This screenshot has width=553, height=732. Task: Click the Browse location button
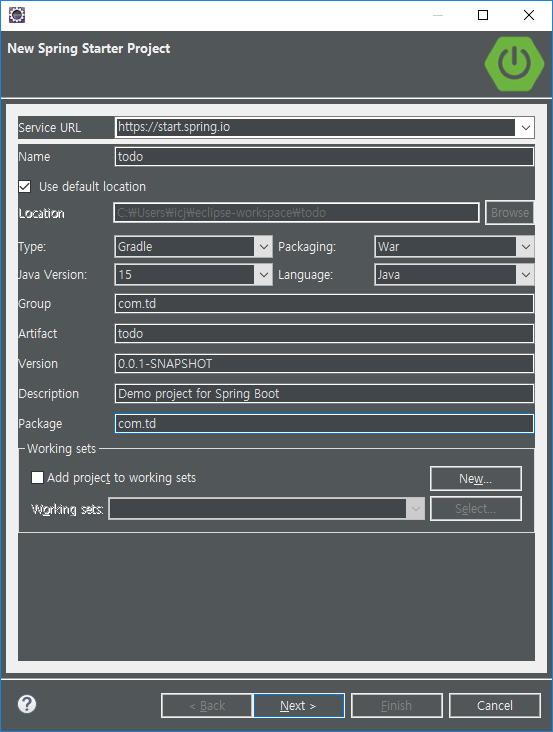tap(510, 212)
